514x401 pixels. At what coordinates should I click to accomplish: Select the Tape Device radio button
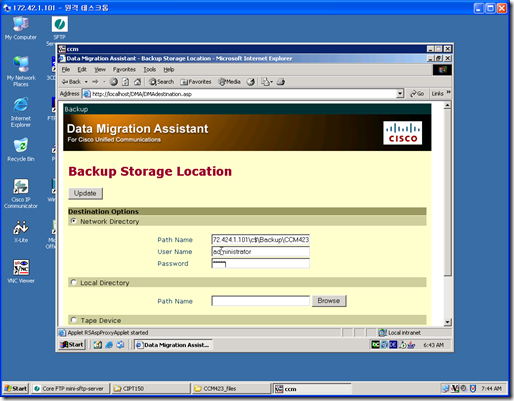(74, 320)
